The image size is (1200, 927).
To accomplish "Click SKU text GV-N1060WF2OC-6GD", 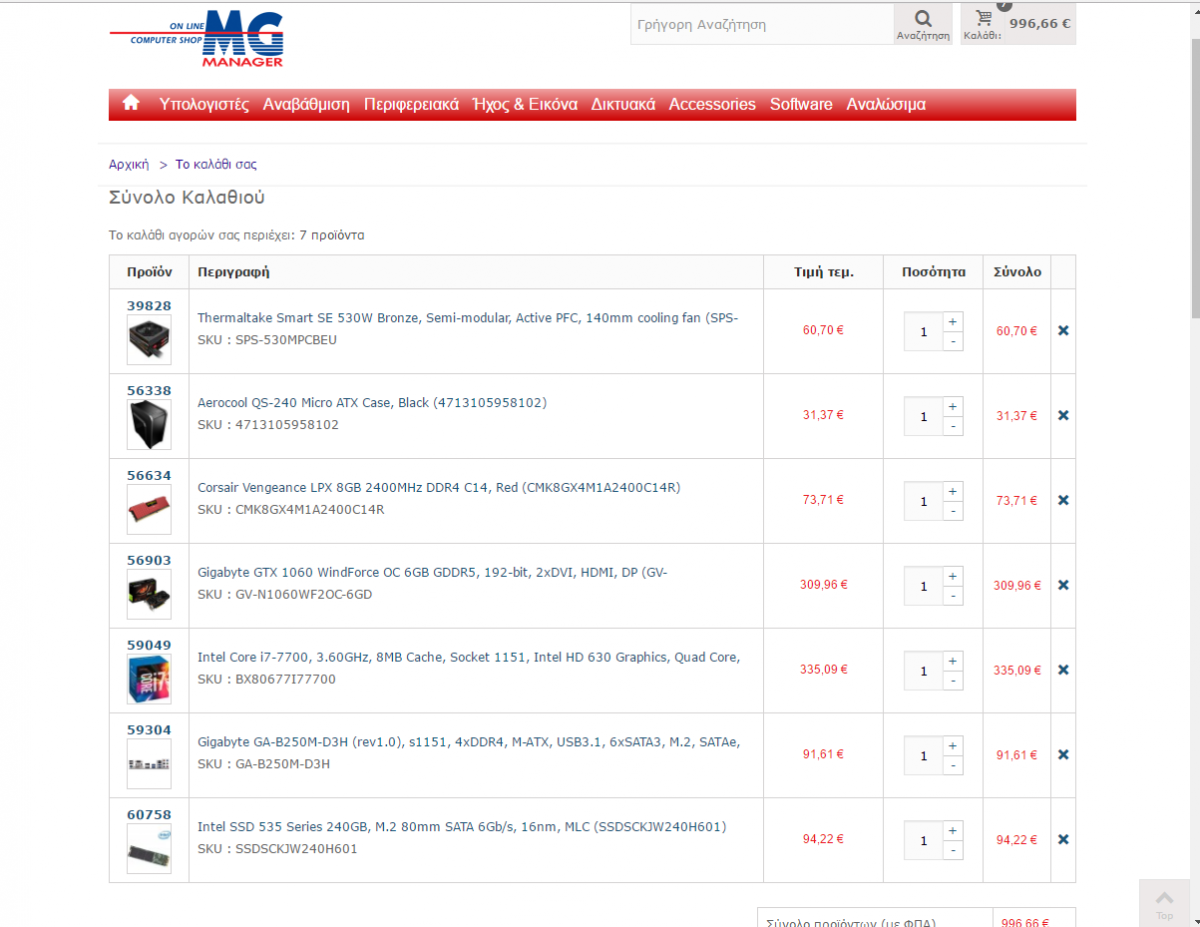I will [304, 594].
